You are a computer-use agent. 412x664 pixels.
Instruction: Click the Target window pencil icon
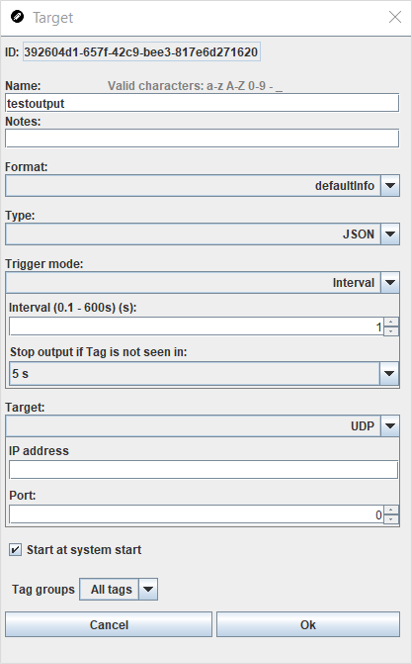tap(17, 17)
